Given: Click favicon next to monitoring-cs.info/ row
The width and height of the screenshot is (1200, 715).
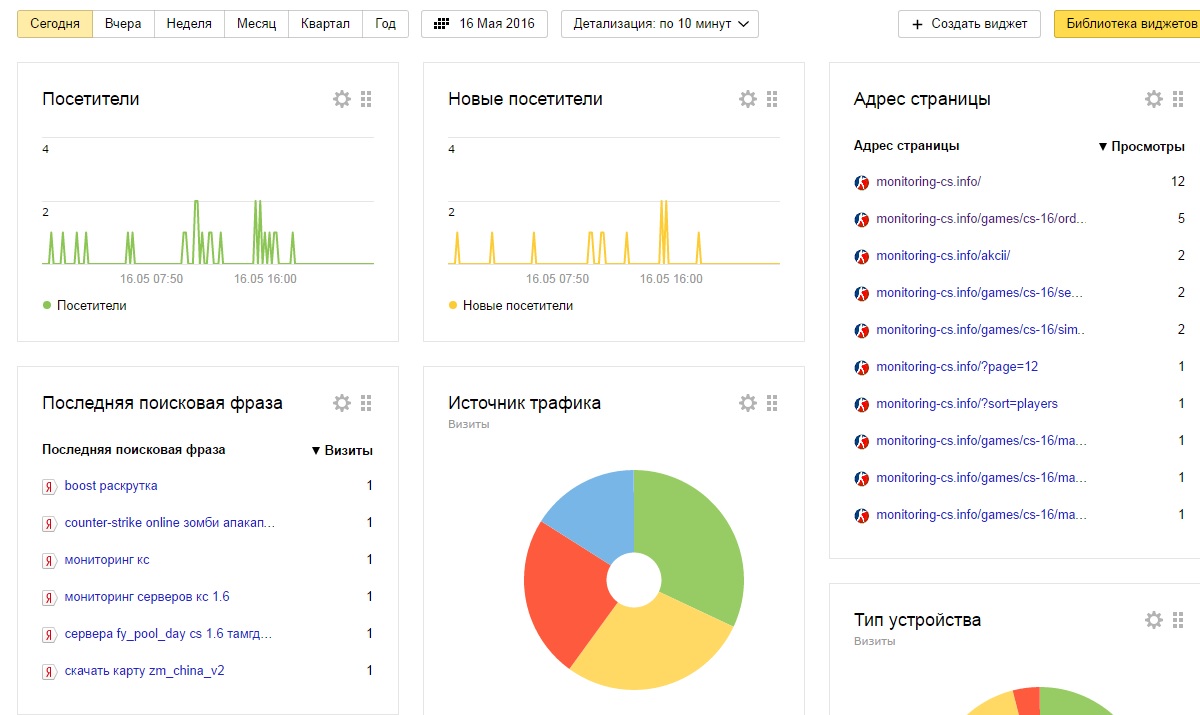Looking at the screenshot, I should pos(862,183).
